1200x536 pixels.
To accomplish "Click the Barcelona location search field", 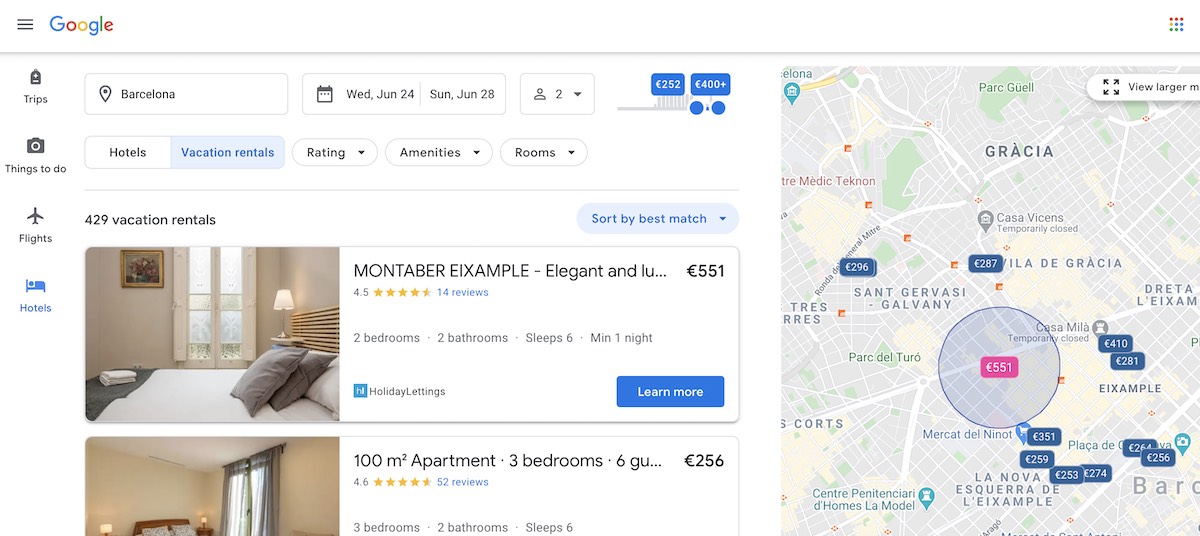I will [186, 94].
